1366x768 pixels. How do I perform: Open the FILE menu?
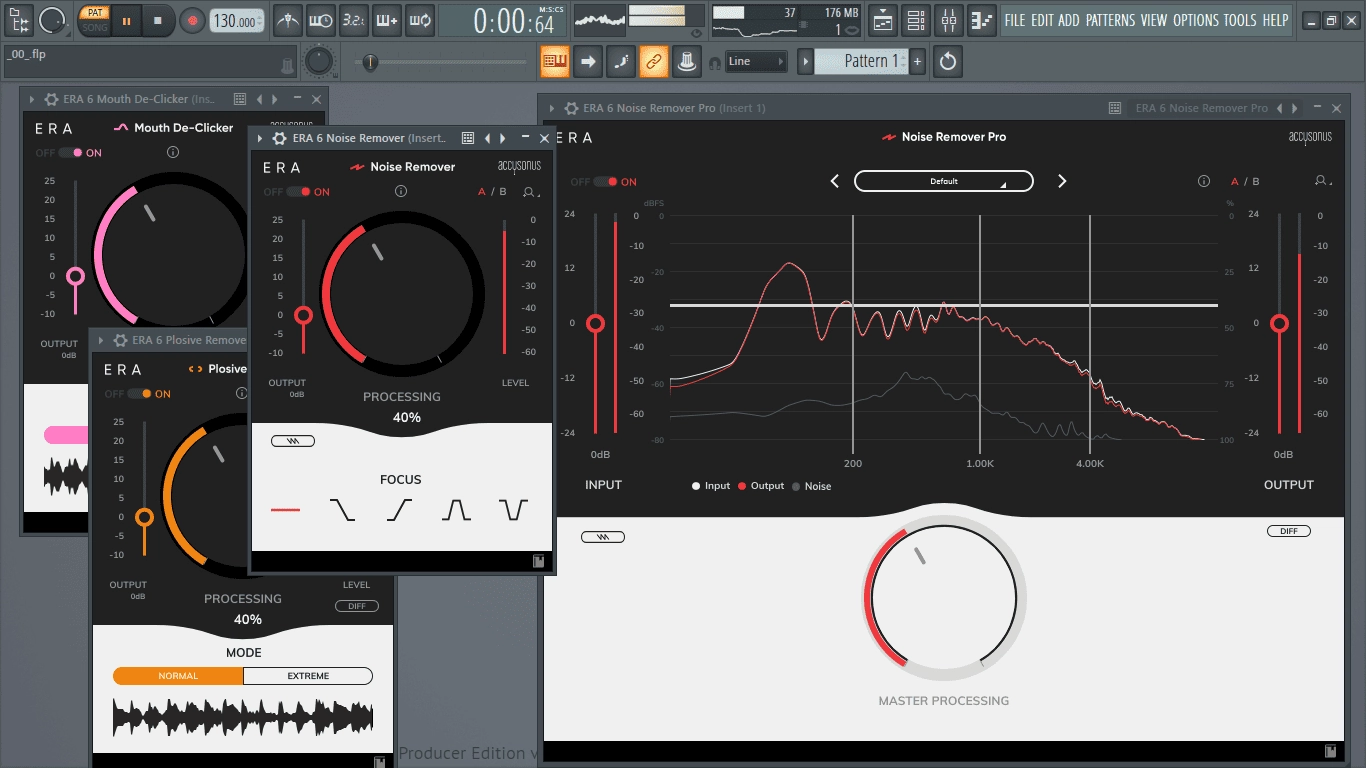pos(1015,20)
